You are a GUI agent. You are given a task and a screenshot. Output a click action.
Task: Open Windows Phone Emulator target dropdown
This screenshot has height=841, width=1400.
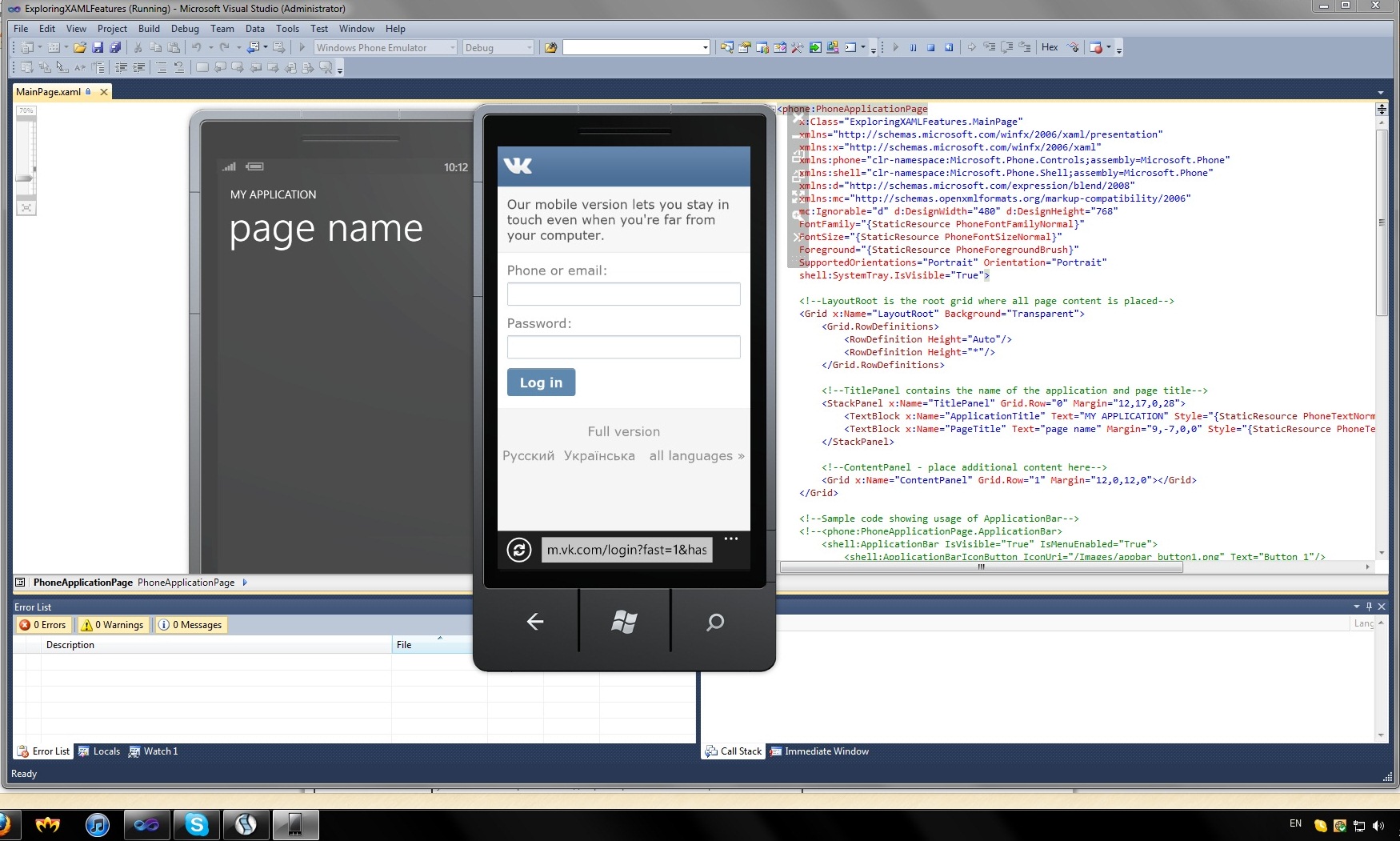tap(452, 48)
